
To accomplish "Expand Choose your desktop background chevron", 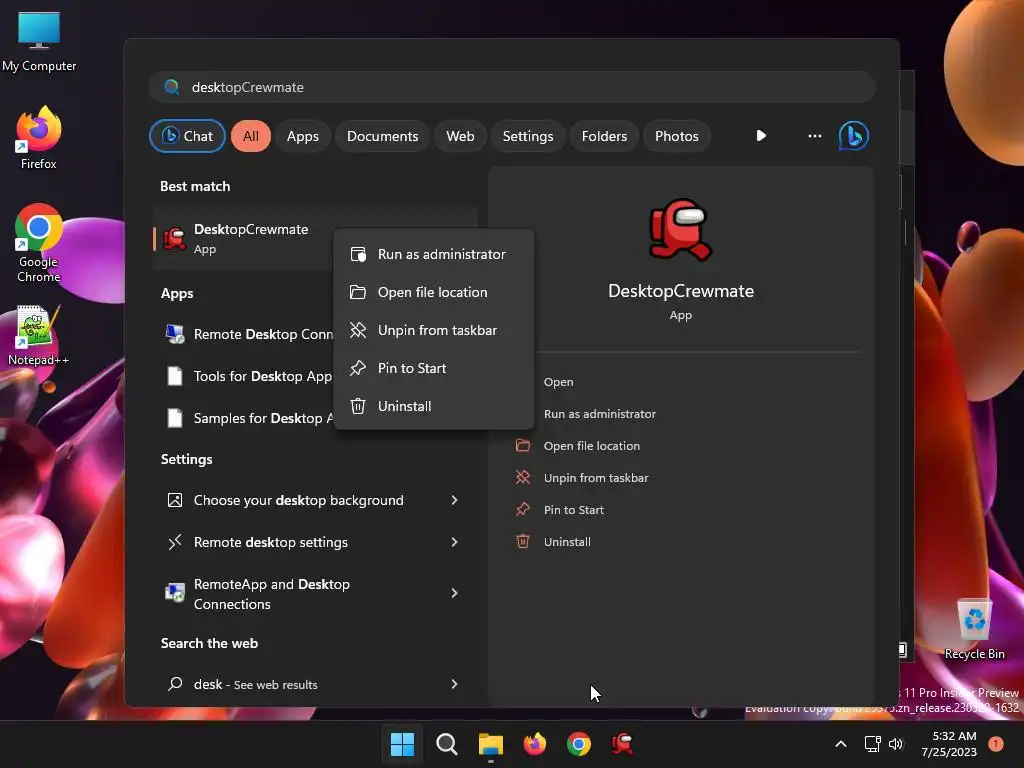I will coord(455,500).
